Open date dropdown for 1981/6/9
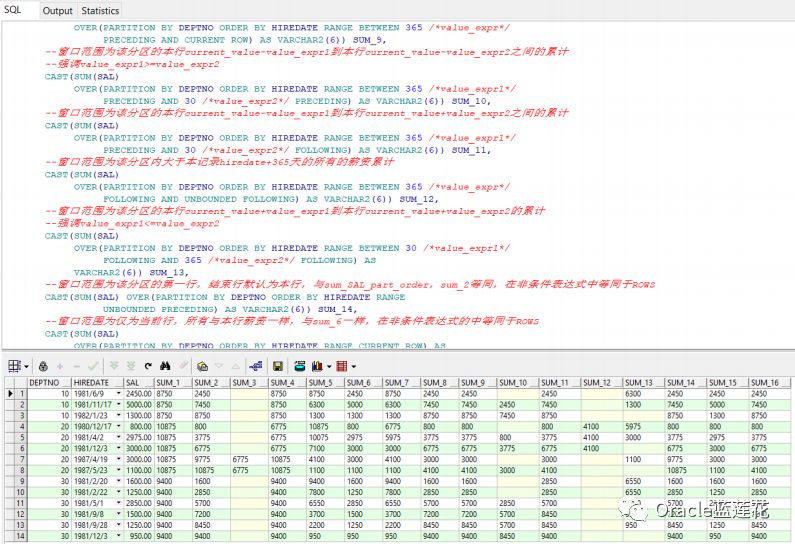 (119, 393)
